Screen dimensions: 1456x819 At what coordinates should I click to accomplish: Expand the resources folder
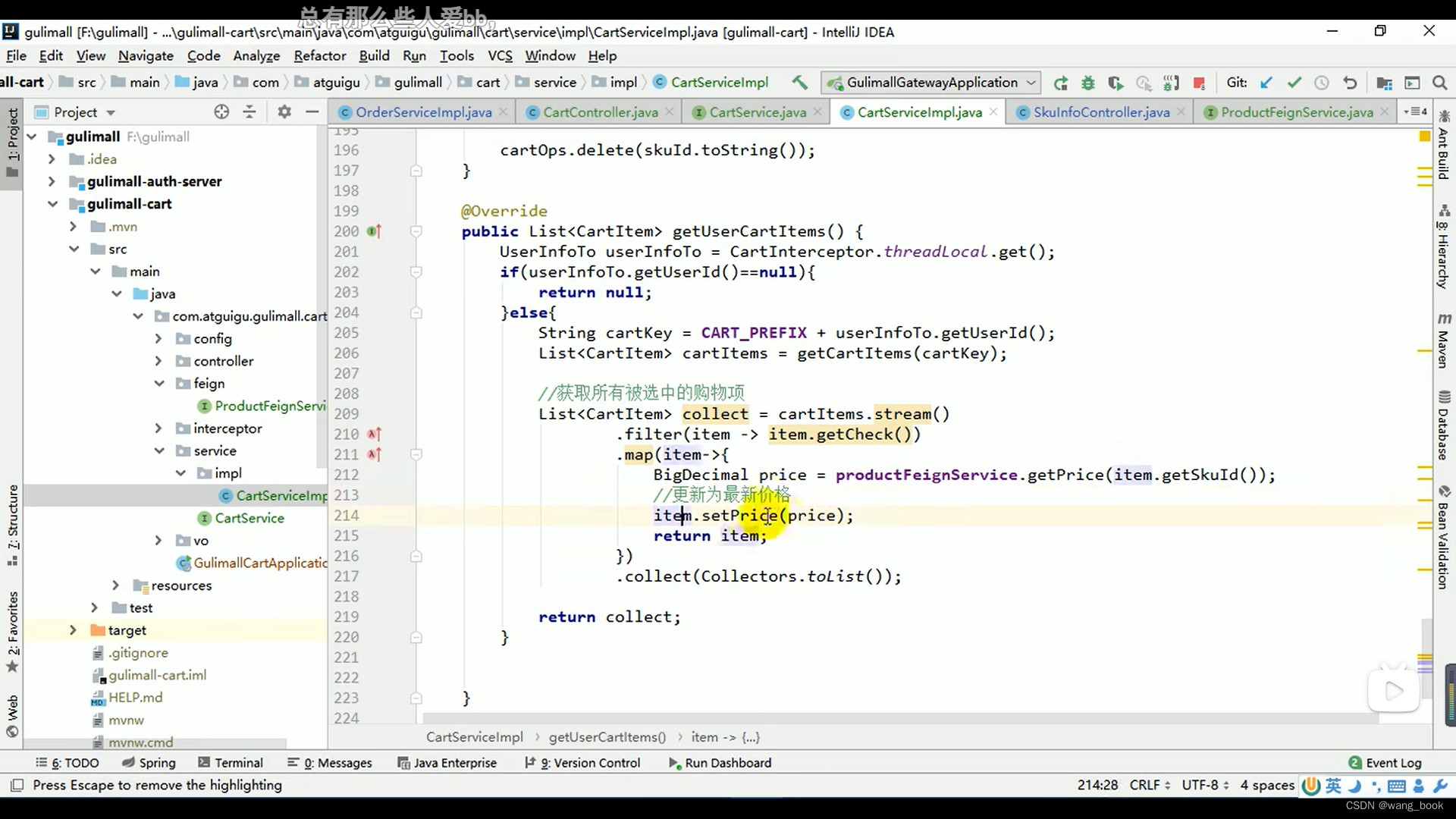[x=115, y=585]
